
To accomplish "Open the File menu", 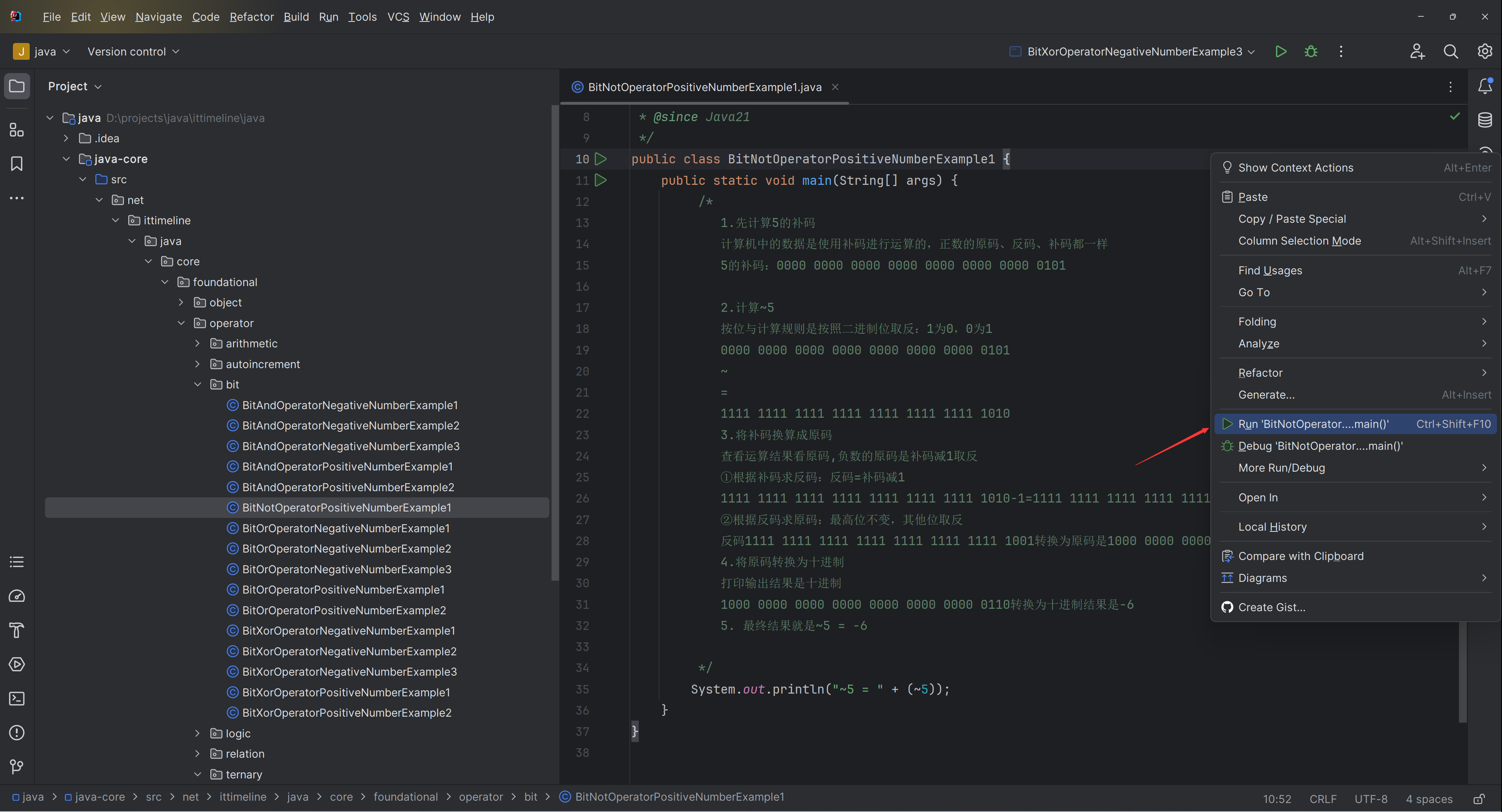I will [52, 17].
